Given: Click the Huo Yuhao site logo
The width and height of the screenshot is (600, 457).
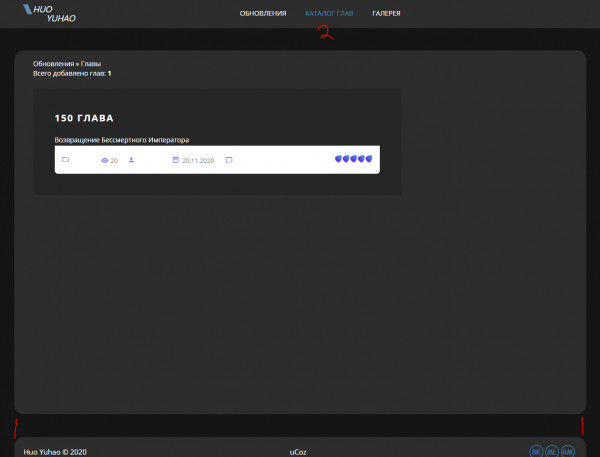Looking at the screenshot, I should [x=49, y=13].
